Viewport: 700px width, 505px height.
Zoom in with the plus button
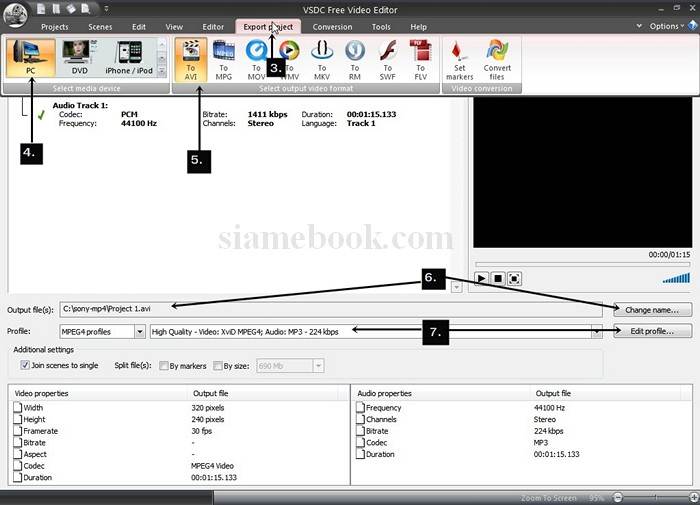(694, 497)
